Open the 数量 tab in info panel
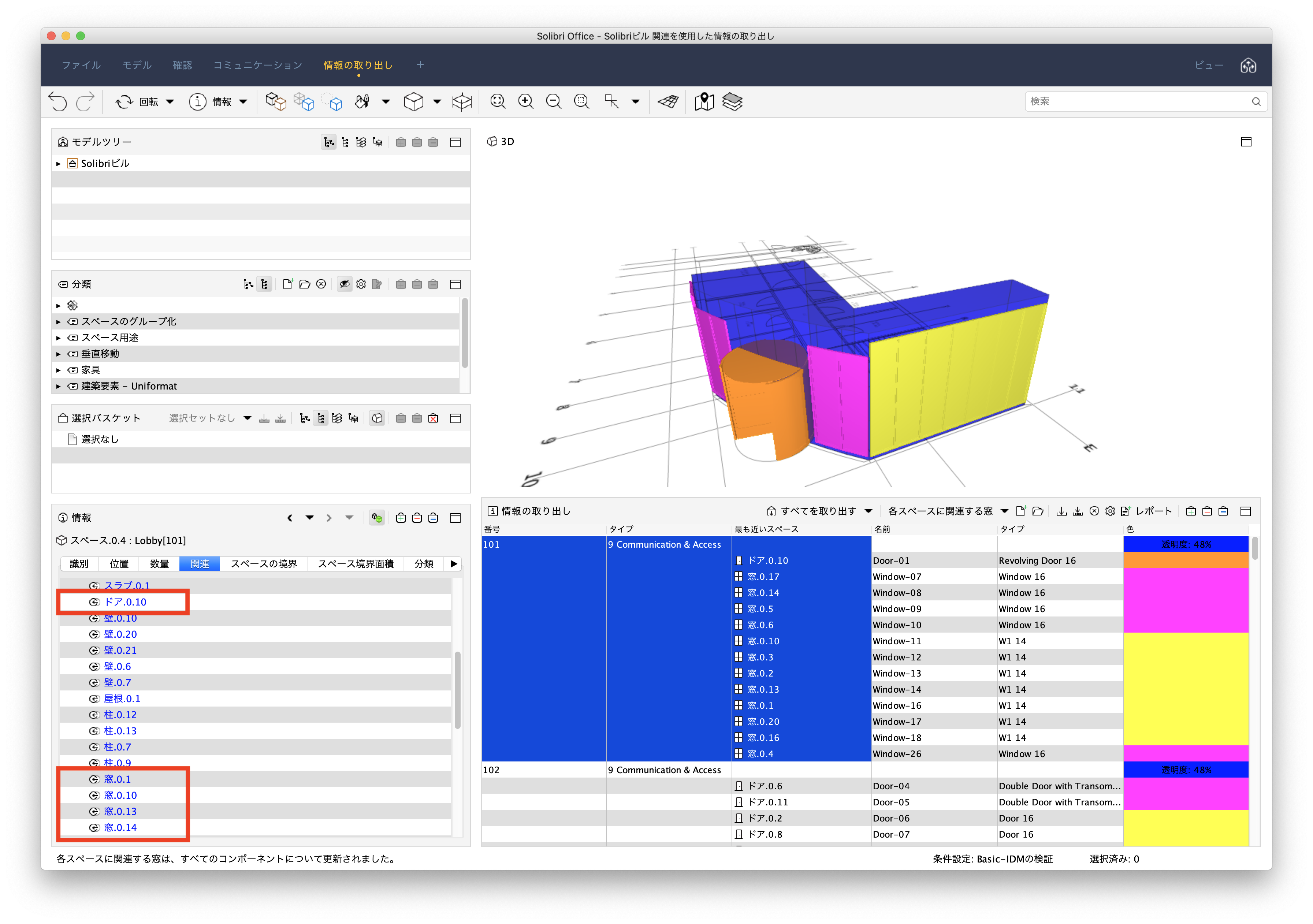Image resolution: width=1313 pixels, height=924 pixels. tap(159, 564)
